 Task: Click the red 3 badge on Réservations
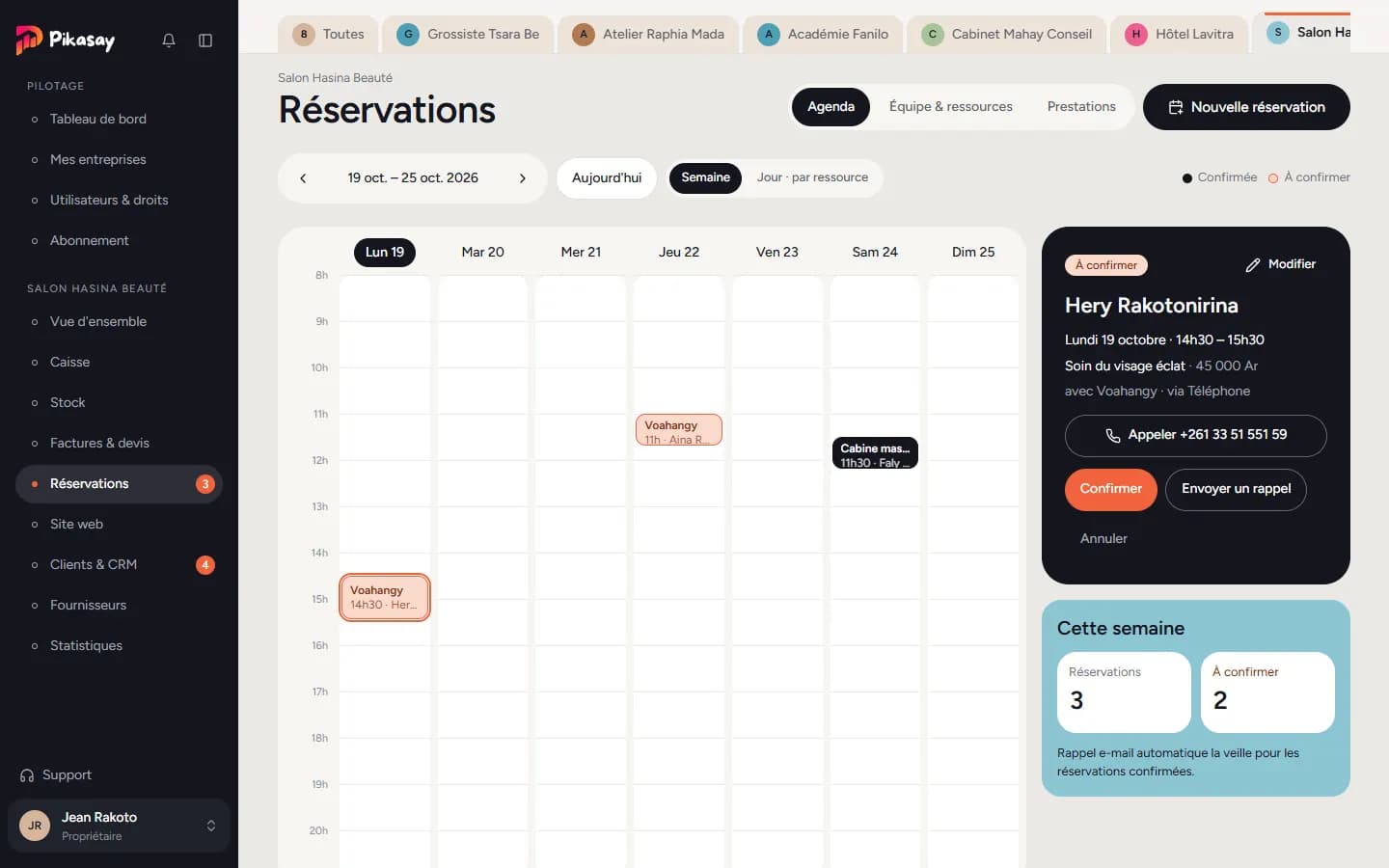pyautogui.click(x=205, y=484)
